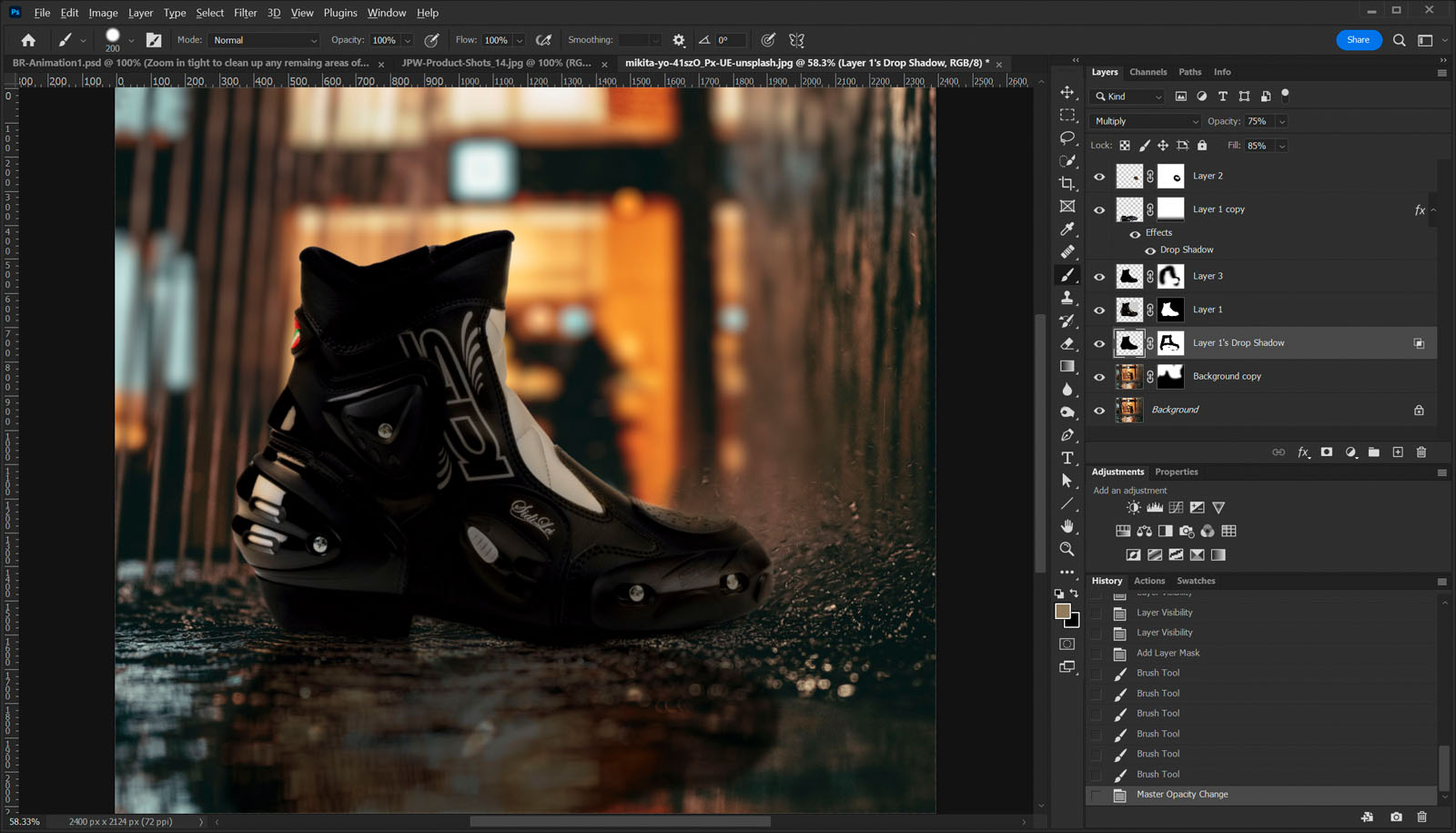Click the brush angle input field

[x=730, y=40]
